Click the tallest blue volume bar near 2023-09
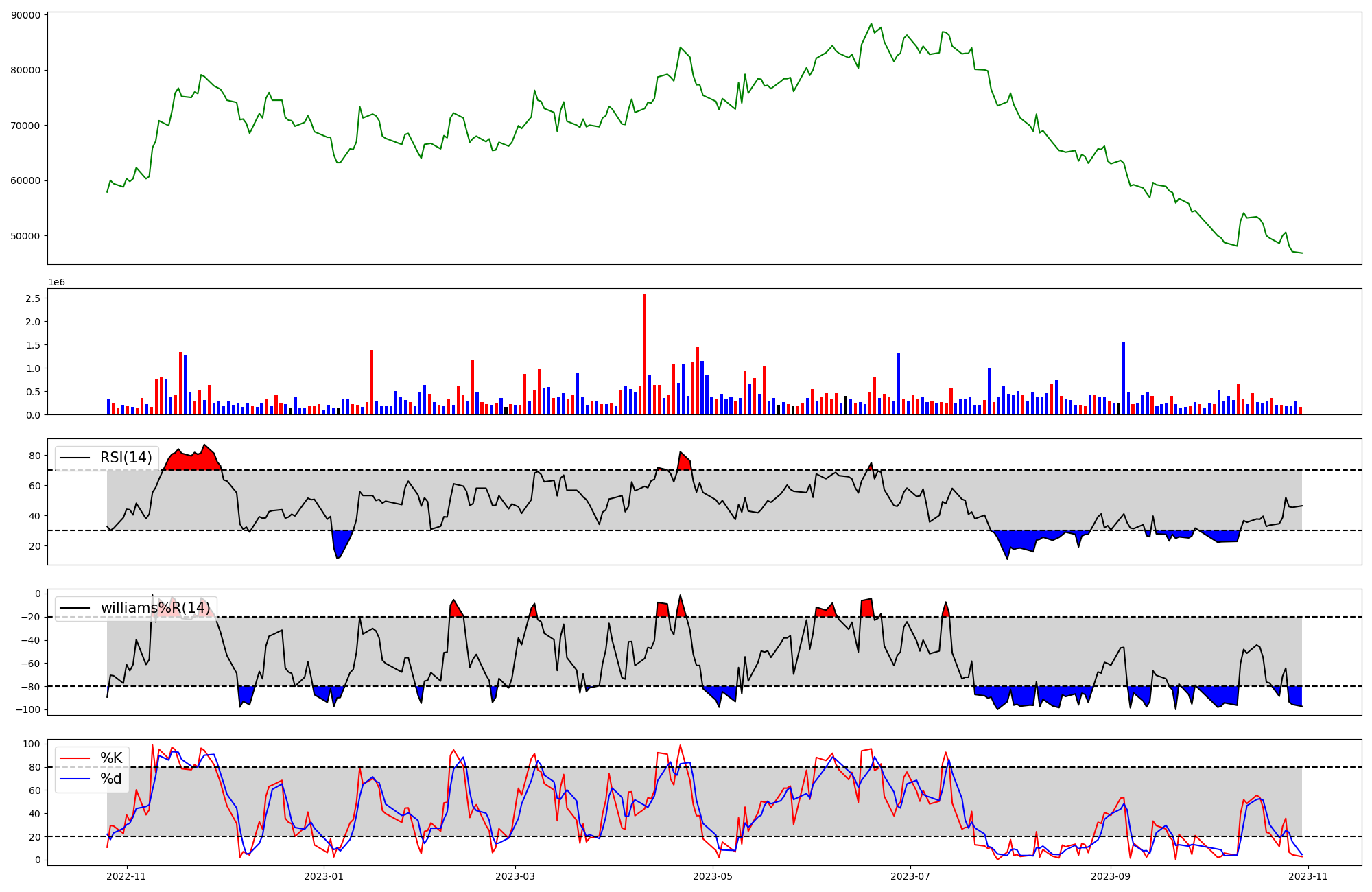The width and height of the screenshot is (1372, 892). point(1124,379)
